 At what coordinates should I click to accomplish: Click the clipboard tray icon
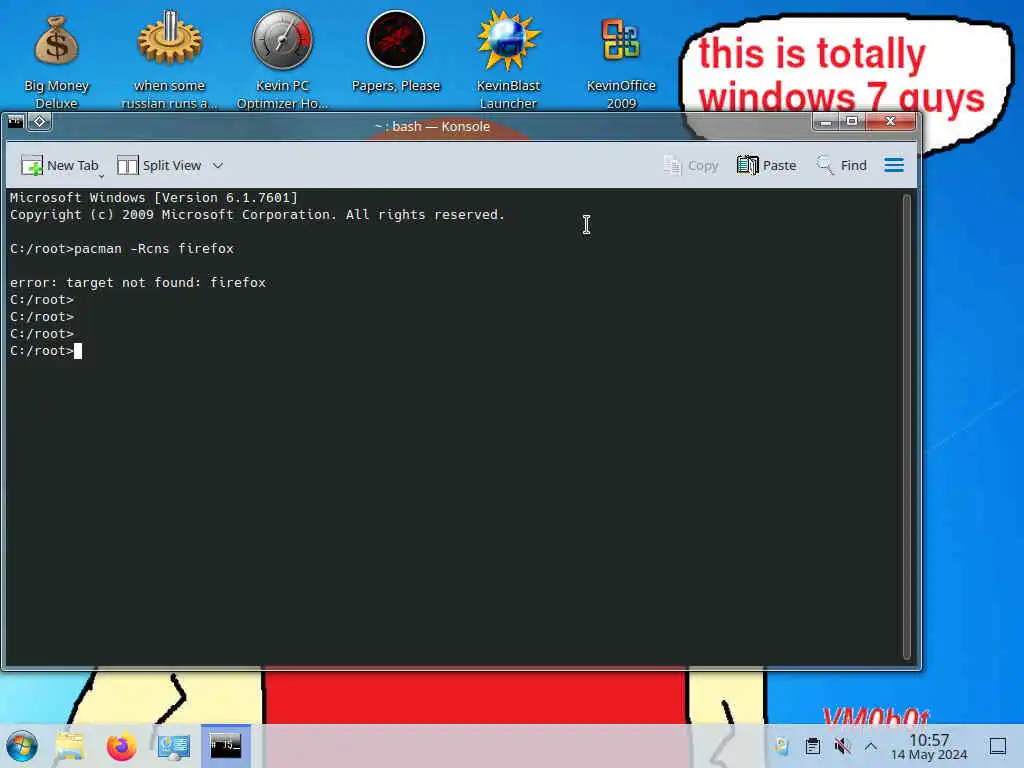tap(812, 746)
